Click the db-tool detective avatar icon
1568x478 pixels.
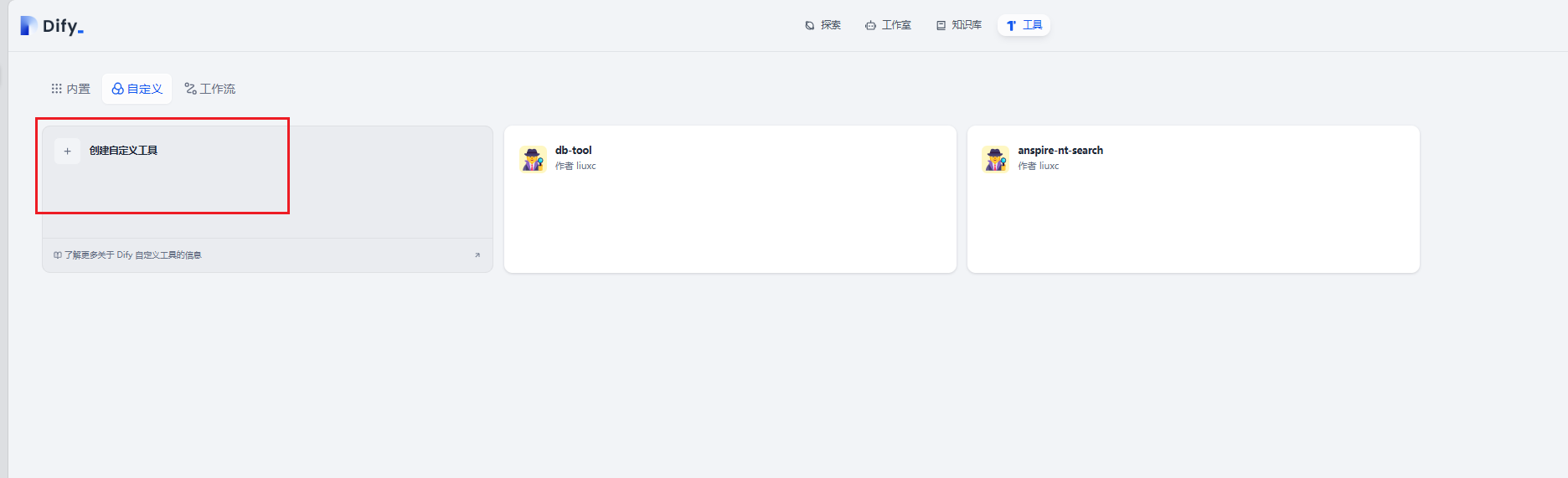(533, 158)
